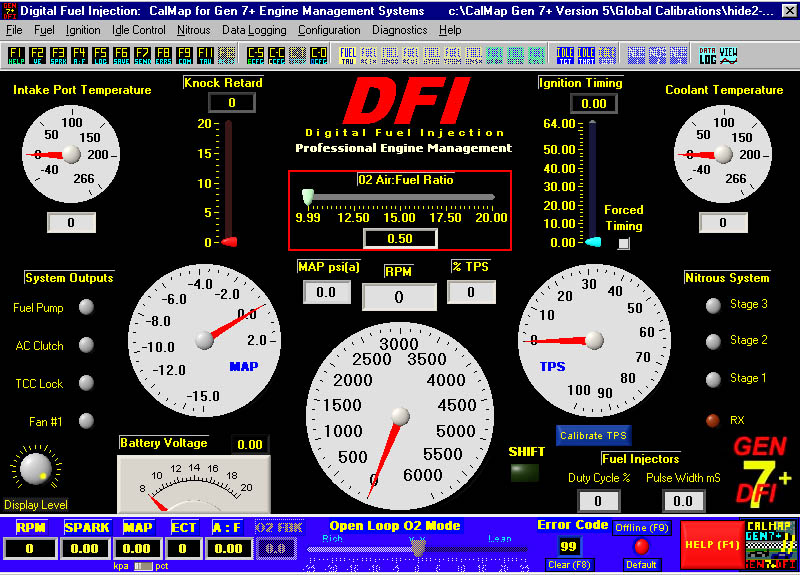Click the Default button

(641, 564)
